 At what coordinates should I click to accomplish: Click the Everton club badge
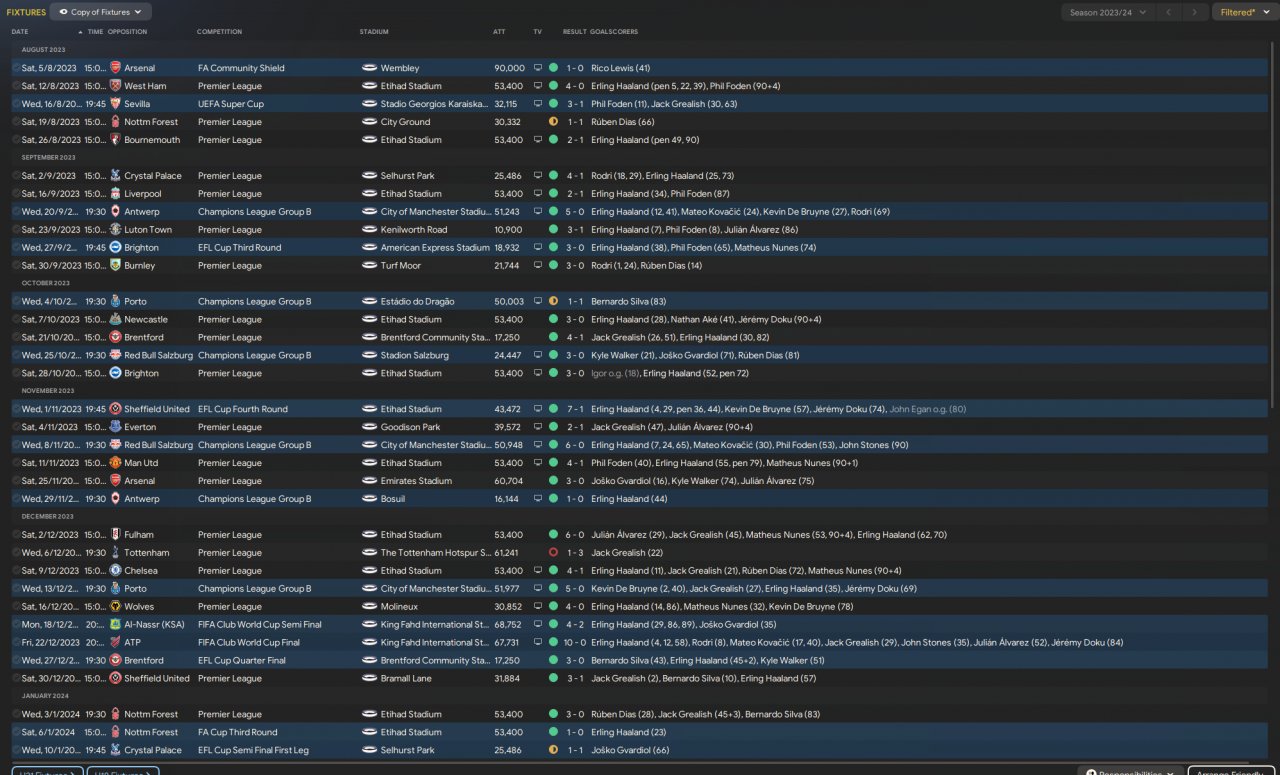click(x=115, y=427)
